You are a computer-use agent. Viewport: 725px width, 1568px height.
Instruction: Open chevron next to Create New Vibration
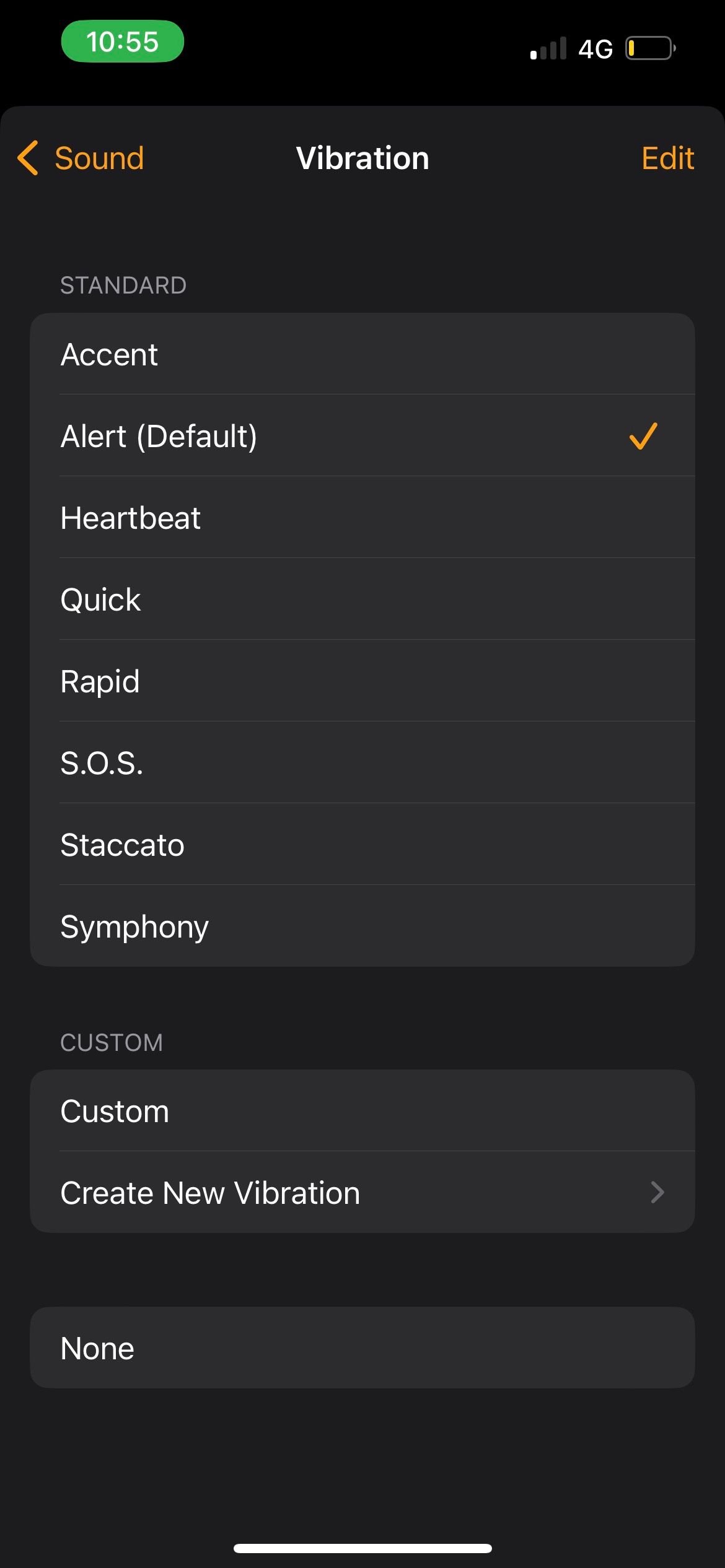[x=657, y=1192]
